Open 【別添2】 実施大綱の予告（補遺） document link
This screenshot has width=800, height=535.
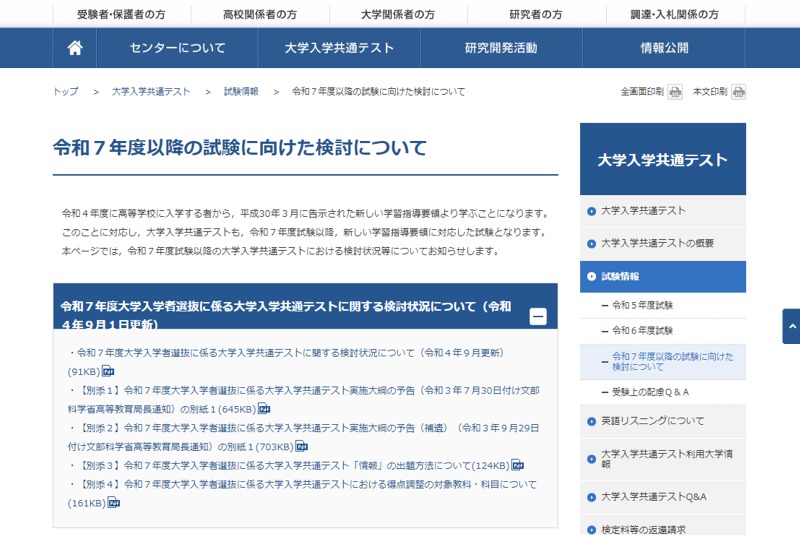(304, 437)
